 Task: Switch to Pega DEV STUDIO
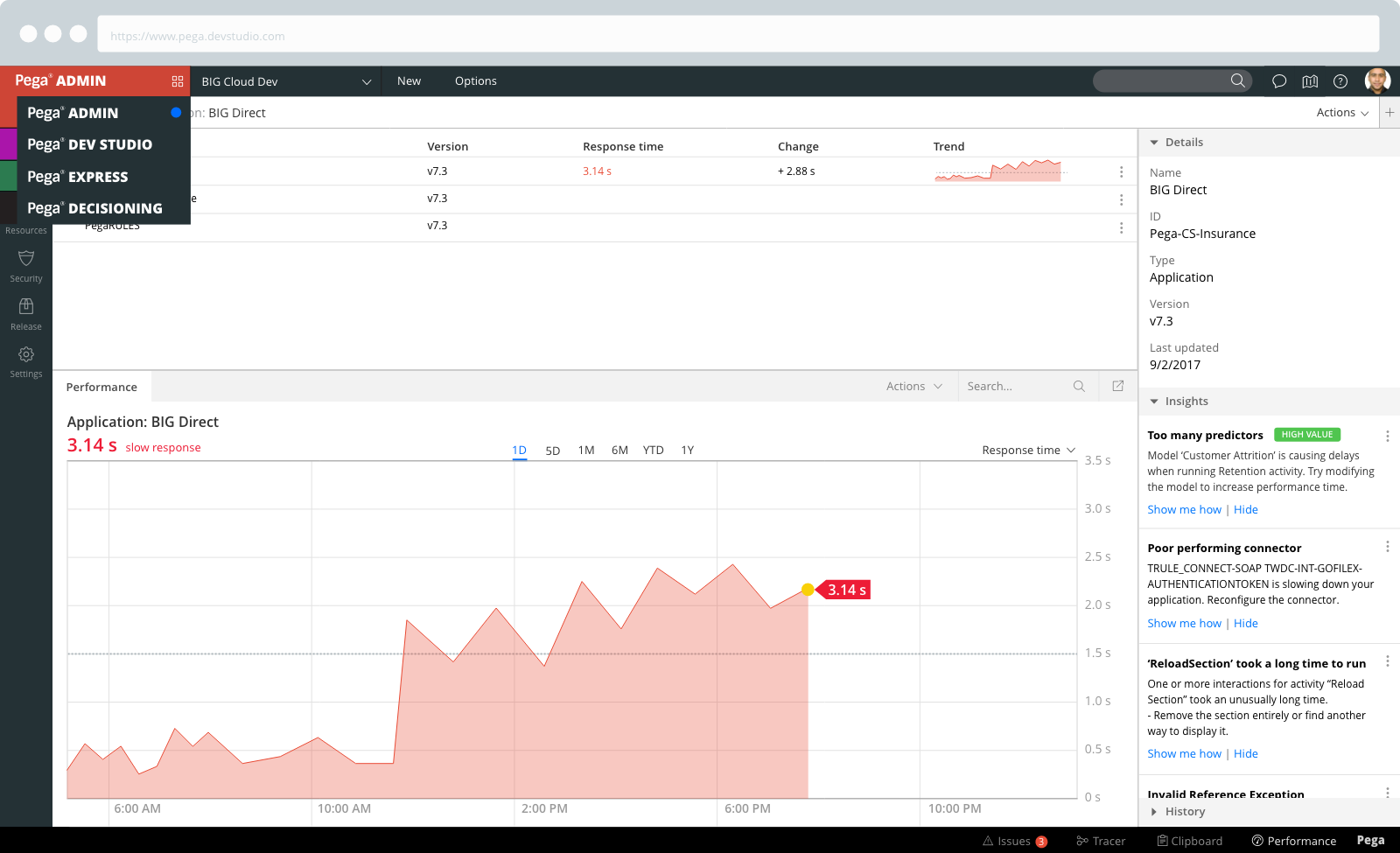pyautogui.click(x=104, y=144)
